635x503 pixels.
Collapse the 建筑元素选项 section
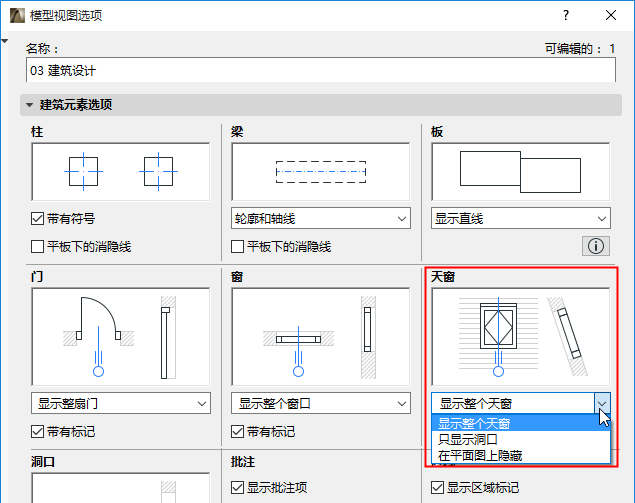pos(30,105)
